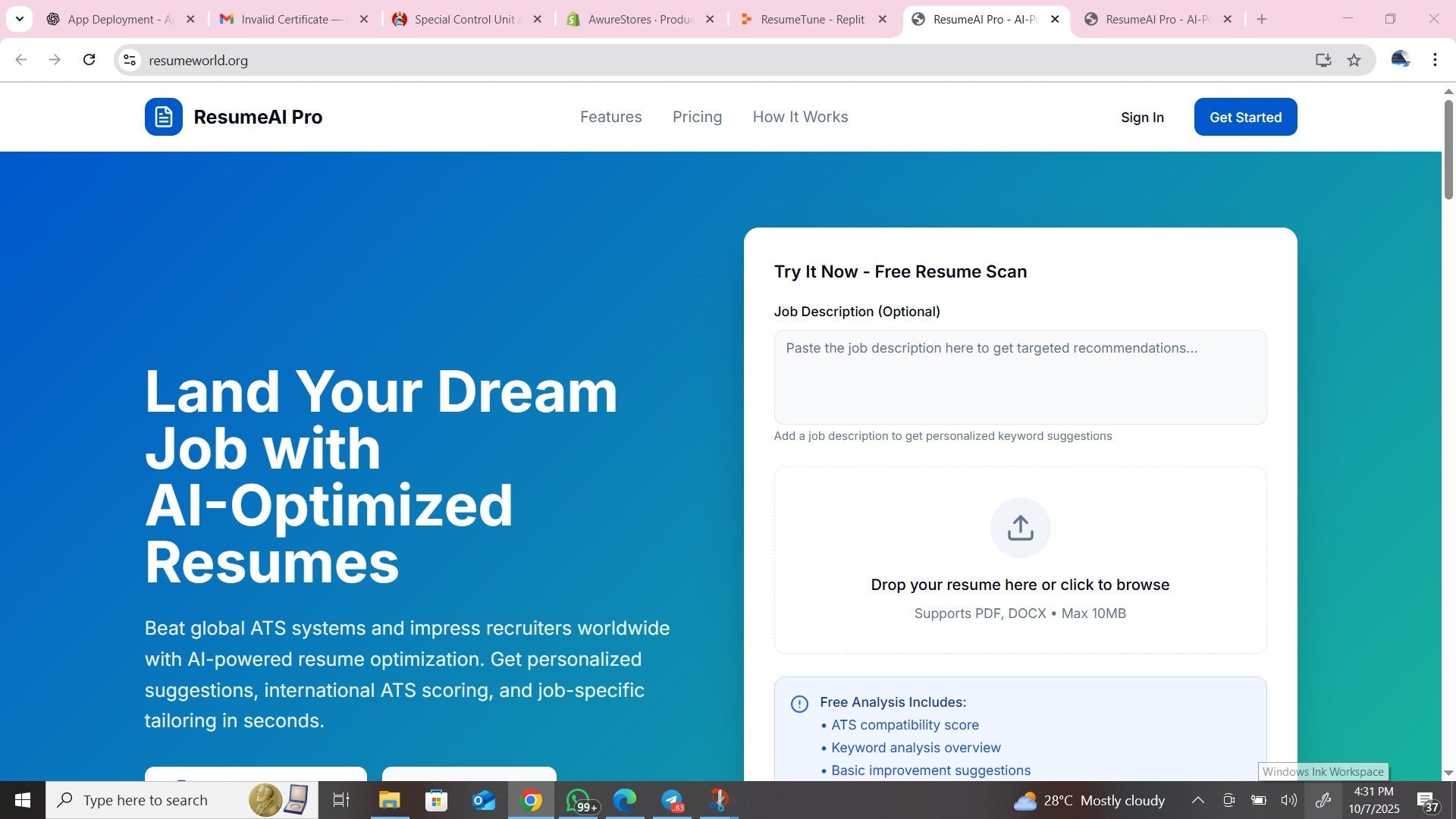Image resolution: width=1456 pixels, height=819 pixels.
Task: Open WhatsApp from the taskbar
Action: click(578, 800)
